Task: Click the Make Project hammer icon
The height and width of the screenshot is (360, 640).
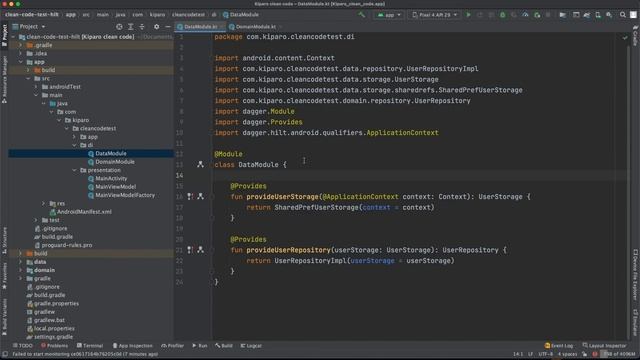Action: point(361,15)
